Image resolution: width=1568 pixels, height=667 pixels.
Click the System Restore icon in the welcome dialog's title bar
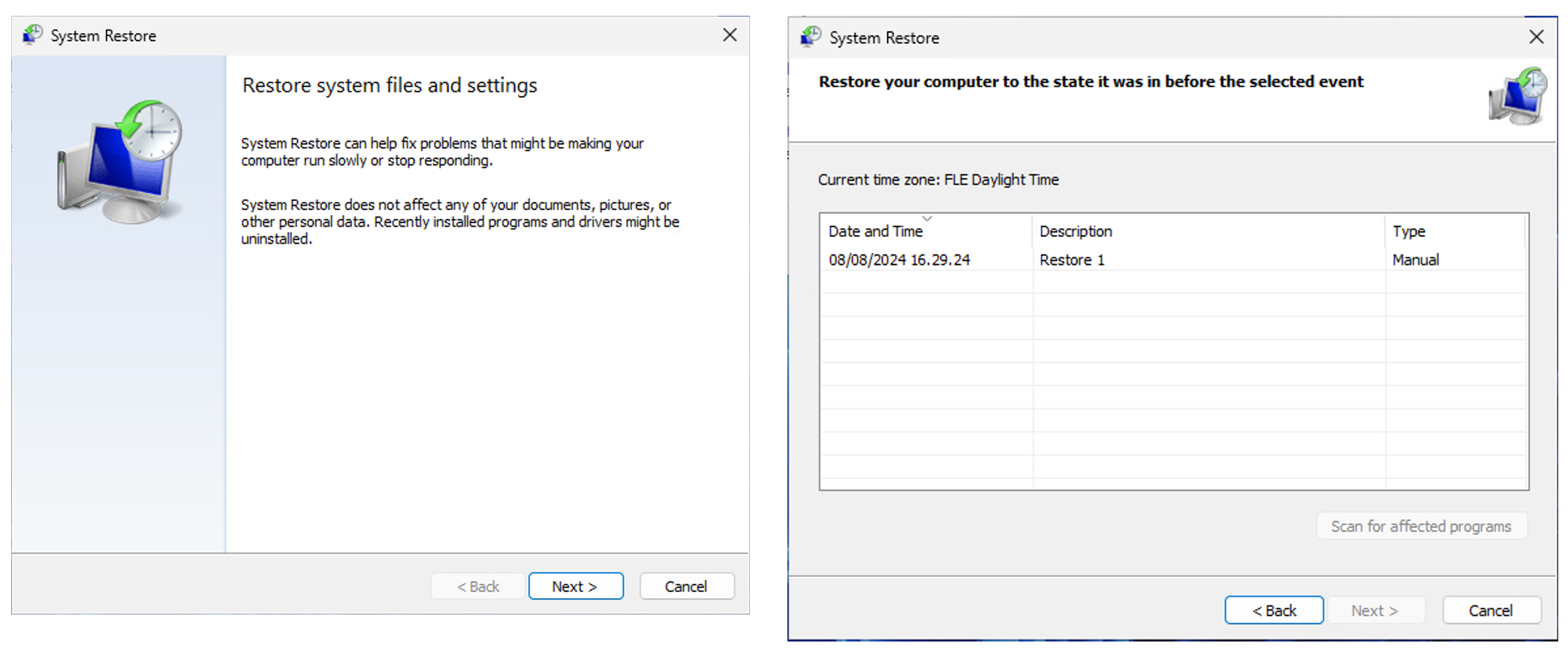pyautogui.click(x=32, y=35)
